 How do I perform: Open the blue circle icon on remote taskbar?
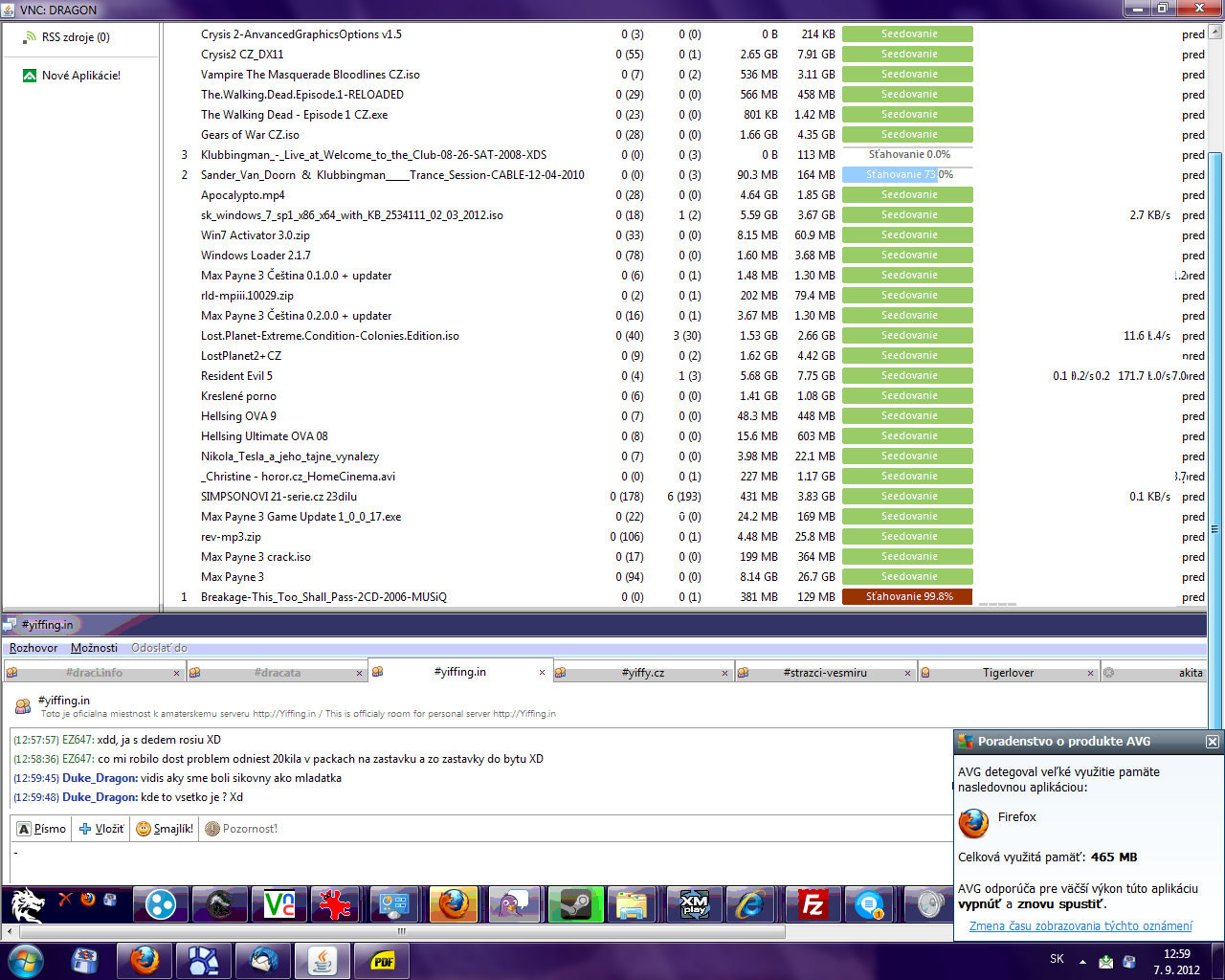160,903
